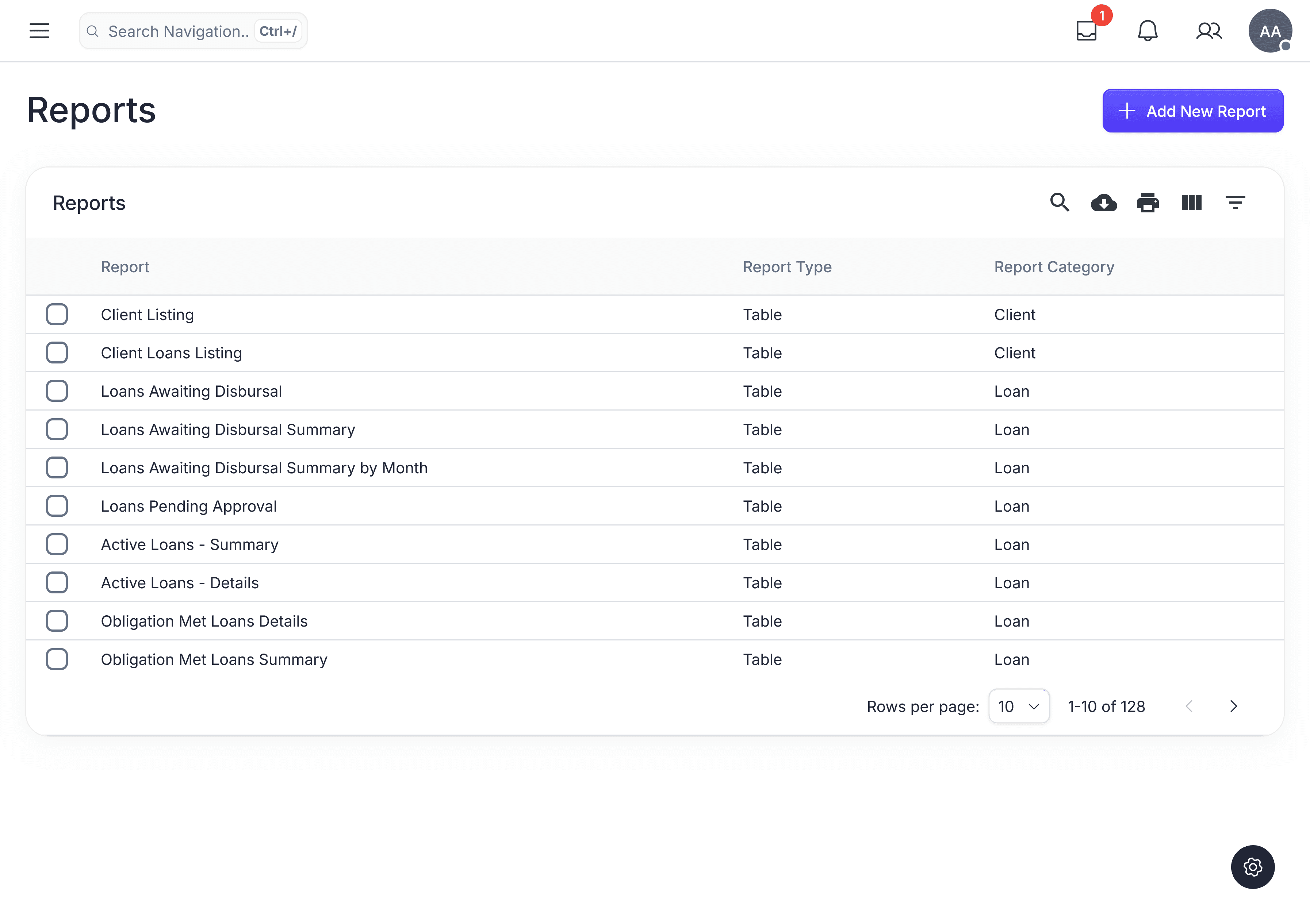Go to next page of reports
Viewport: 1310px width, 924px height.
point(1234,707)
